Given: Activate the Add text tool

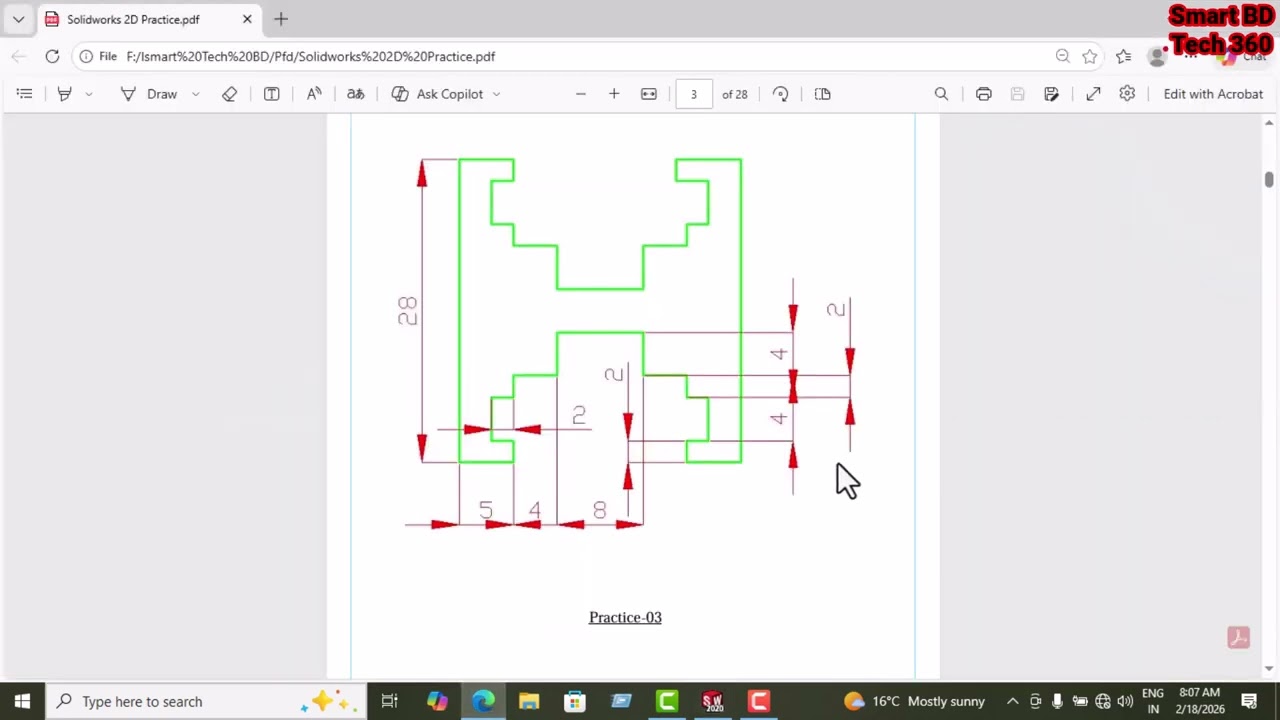Looking at the screenshot, I should pyautogui.click(x=272, y=94).
